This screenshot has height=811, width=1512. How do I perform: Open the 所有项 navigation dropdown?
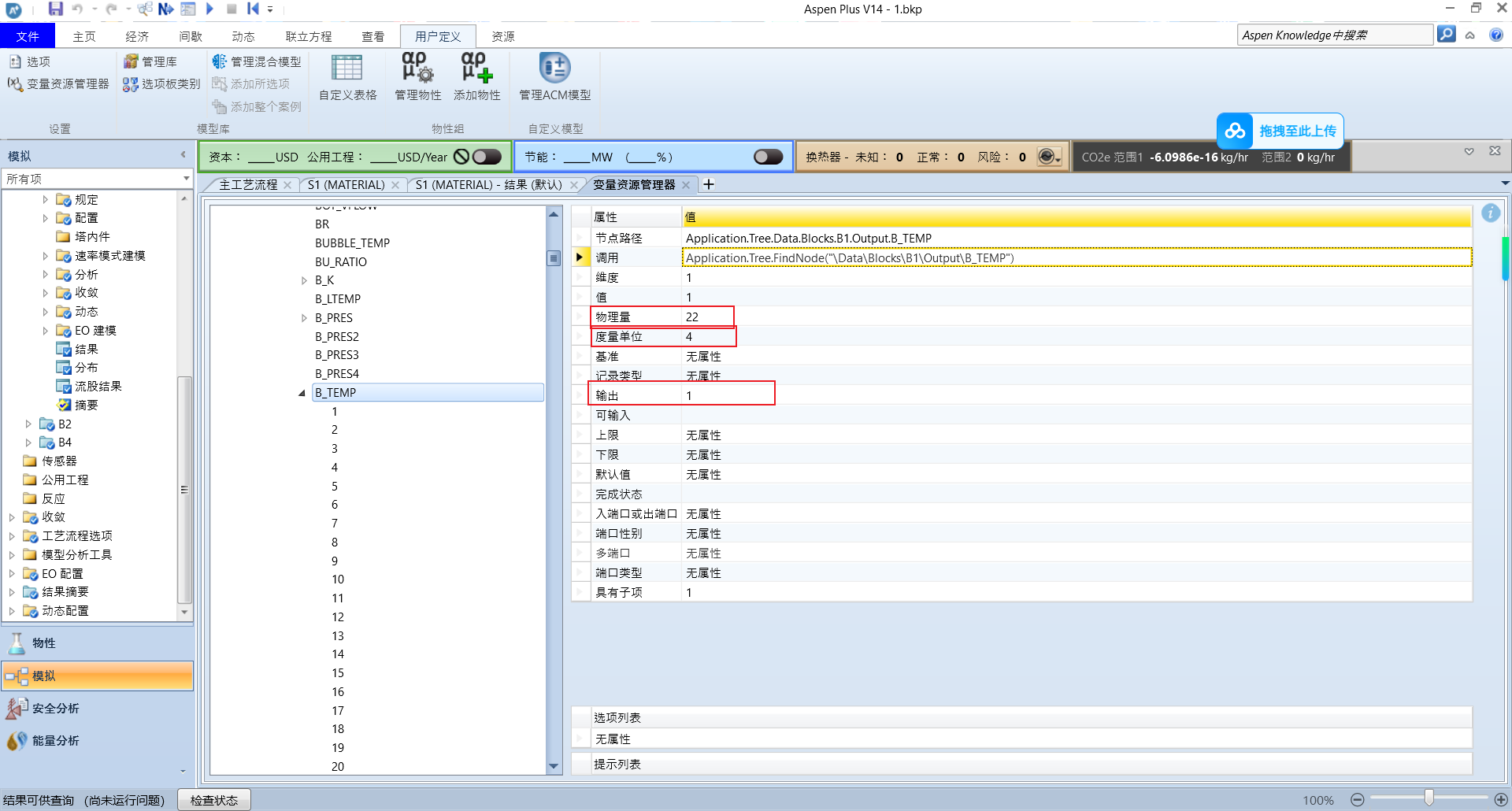[x=186, y=179]
